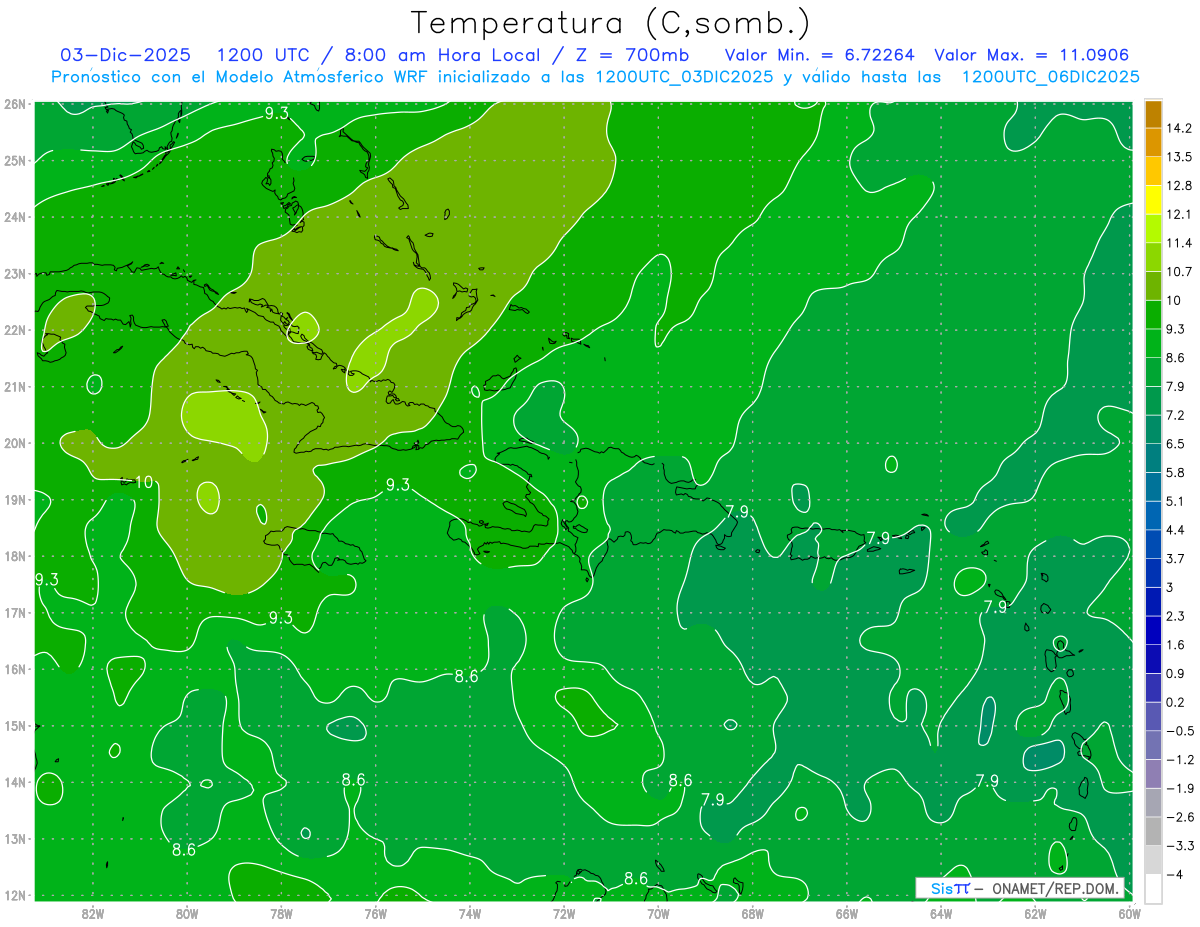The width and height of the screenshot is (1200, 927).
Task: Click the legend value "13.5"
Action: [1179, 157]
